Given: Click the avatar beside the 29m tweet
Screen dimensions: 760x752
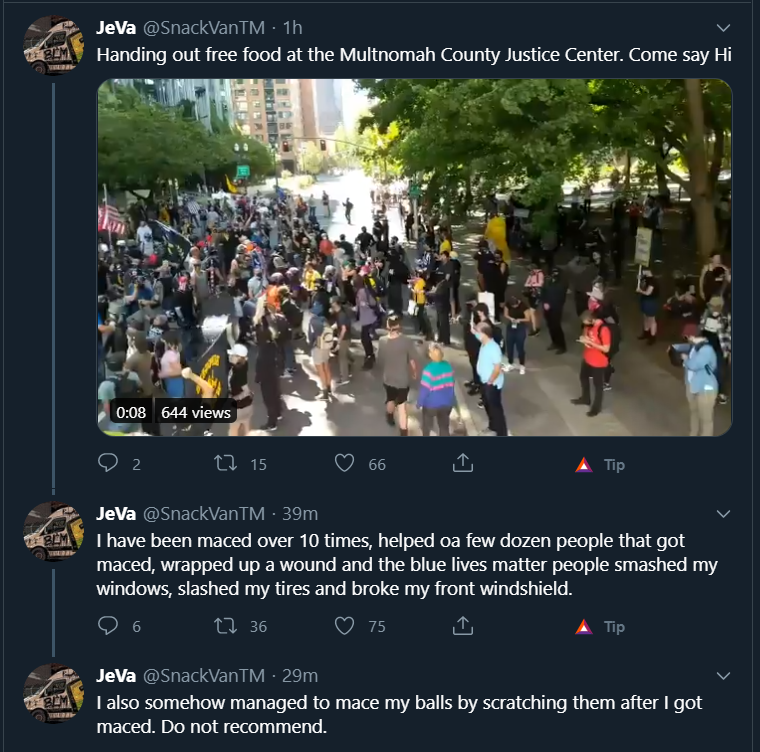Looking at the screenshot, I should (54, 694).
